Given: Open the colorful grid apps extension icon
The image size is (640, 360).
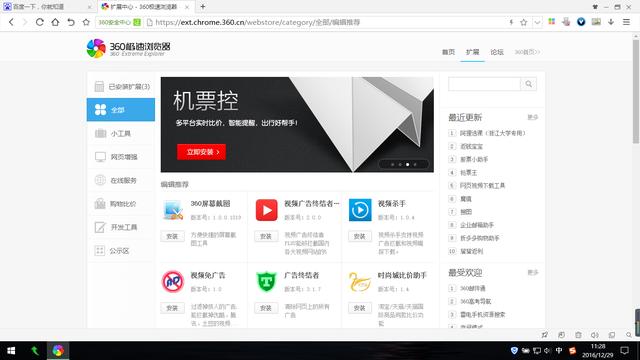Looking at the screenshot, I should coord(551,22).
